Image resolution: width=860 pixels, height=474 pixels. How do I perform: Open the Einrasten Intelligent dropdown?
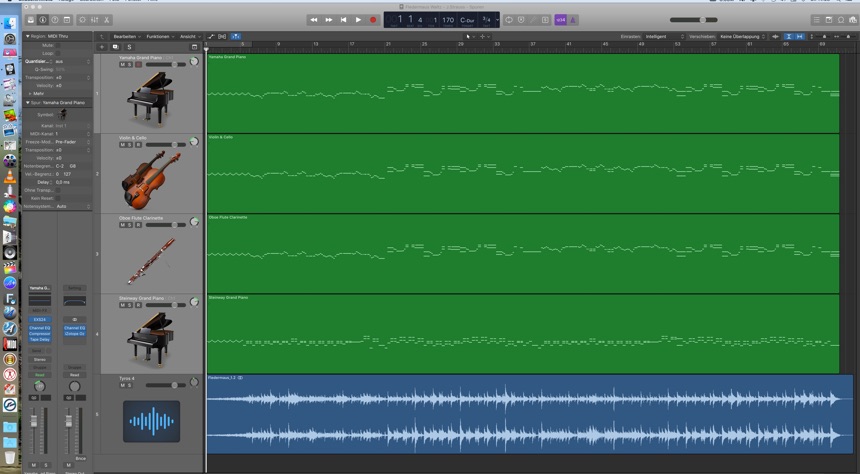665,36
